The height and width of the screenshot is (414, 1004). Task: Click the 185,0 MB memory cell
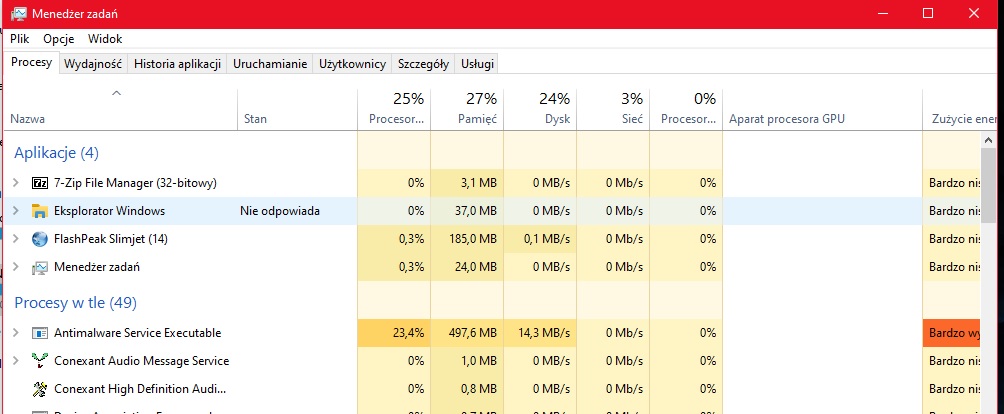(467, 239)
